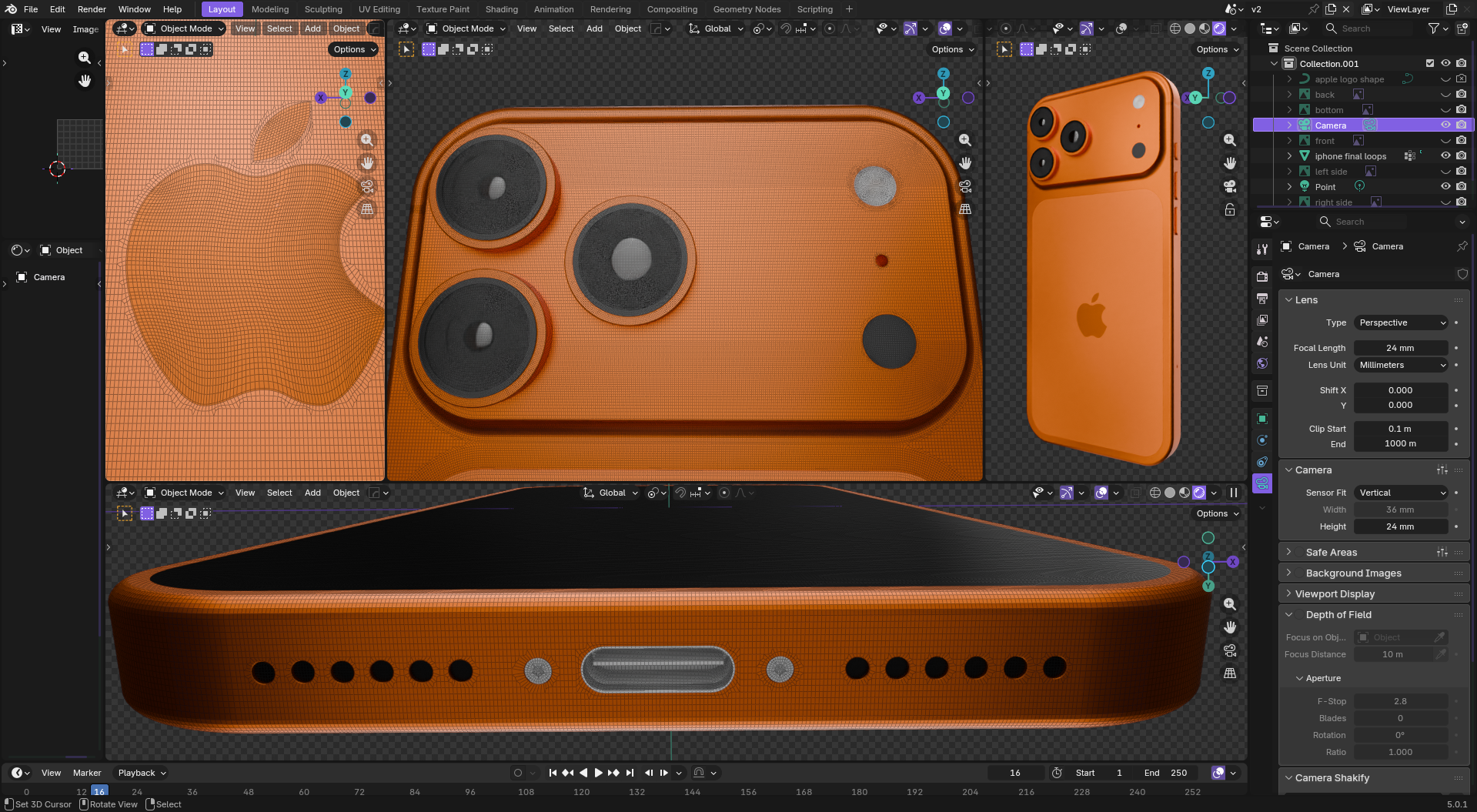Open the Camera data properties tab
Image resolution: width=1477 pixels, height=812 pixels.
(x=1262, y=483)
